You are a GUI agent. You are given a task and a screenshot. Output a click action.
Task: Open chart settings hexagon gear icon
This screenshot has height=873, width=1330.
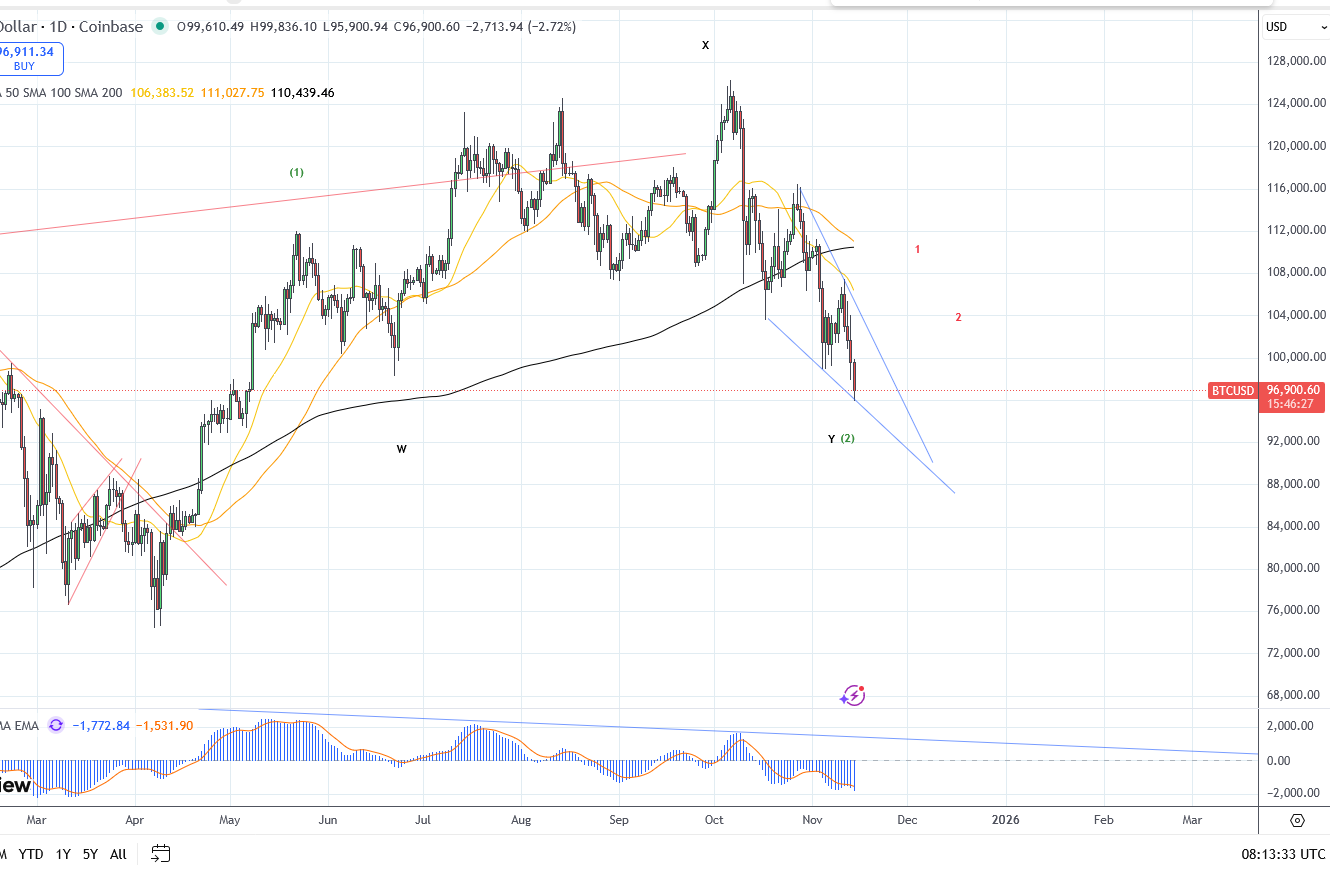1297,820
